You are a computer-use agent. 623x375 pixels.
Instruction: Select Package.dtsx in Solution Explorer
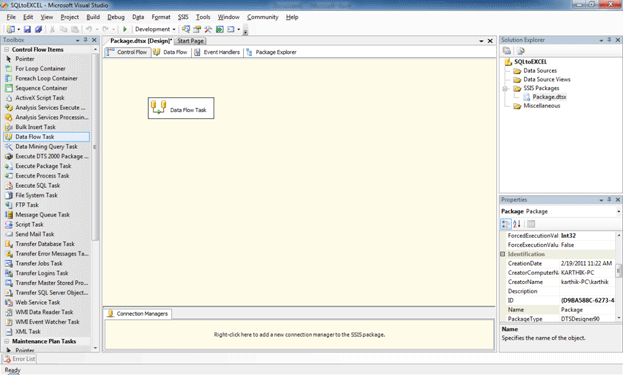(x=549, y=97)
